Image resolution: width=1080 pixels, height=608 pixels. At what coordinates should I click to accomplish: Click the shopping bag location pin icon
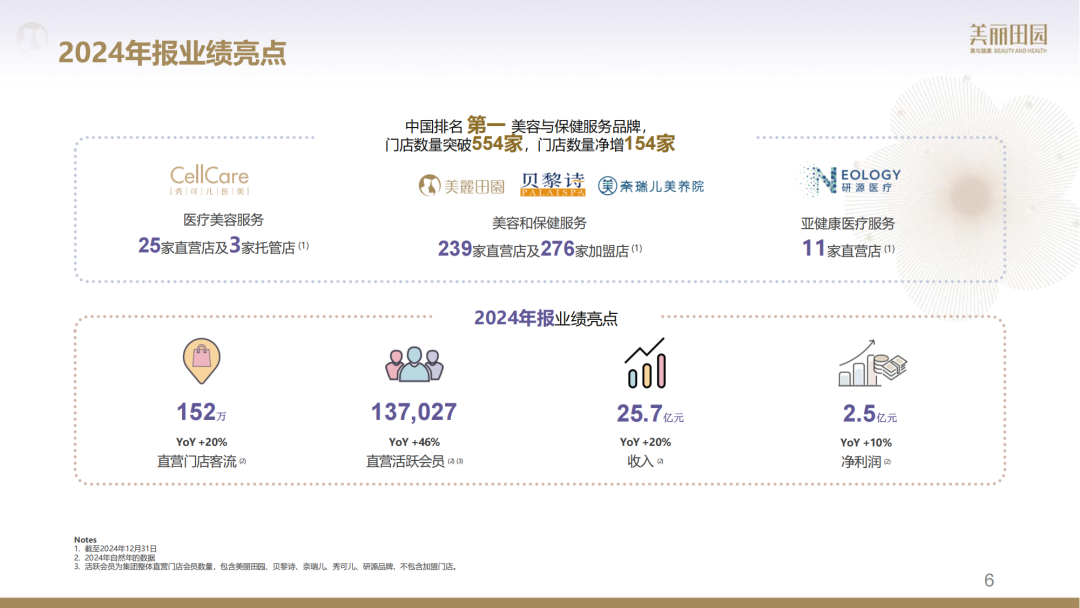click(201, 361)
